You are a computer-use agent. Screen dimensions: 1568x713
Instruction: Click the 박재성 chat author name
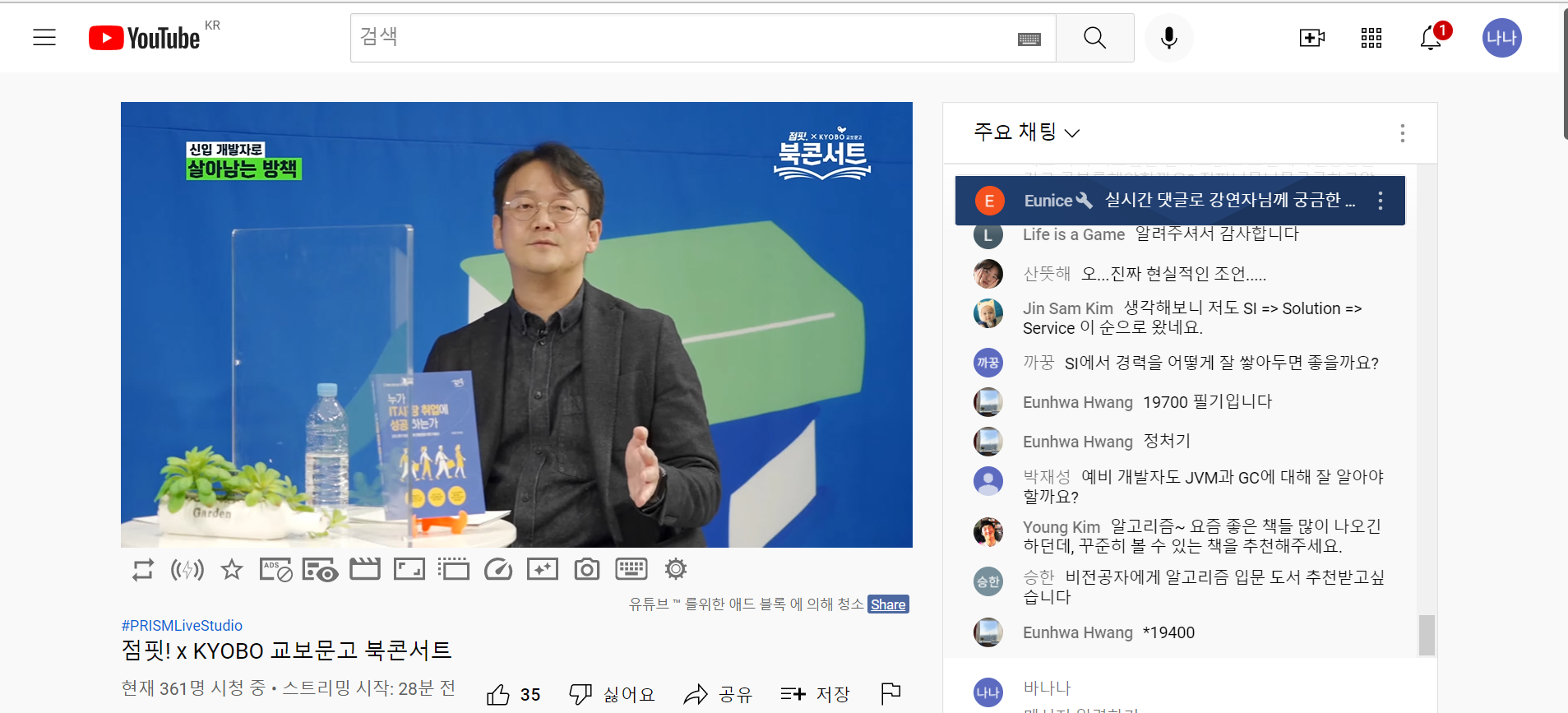coord(1046,477)
